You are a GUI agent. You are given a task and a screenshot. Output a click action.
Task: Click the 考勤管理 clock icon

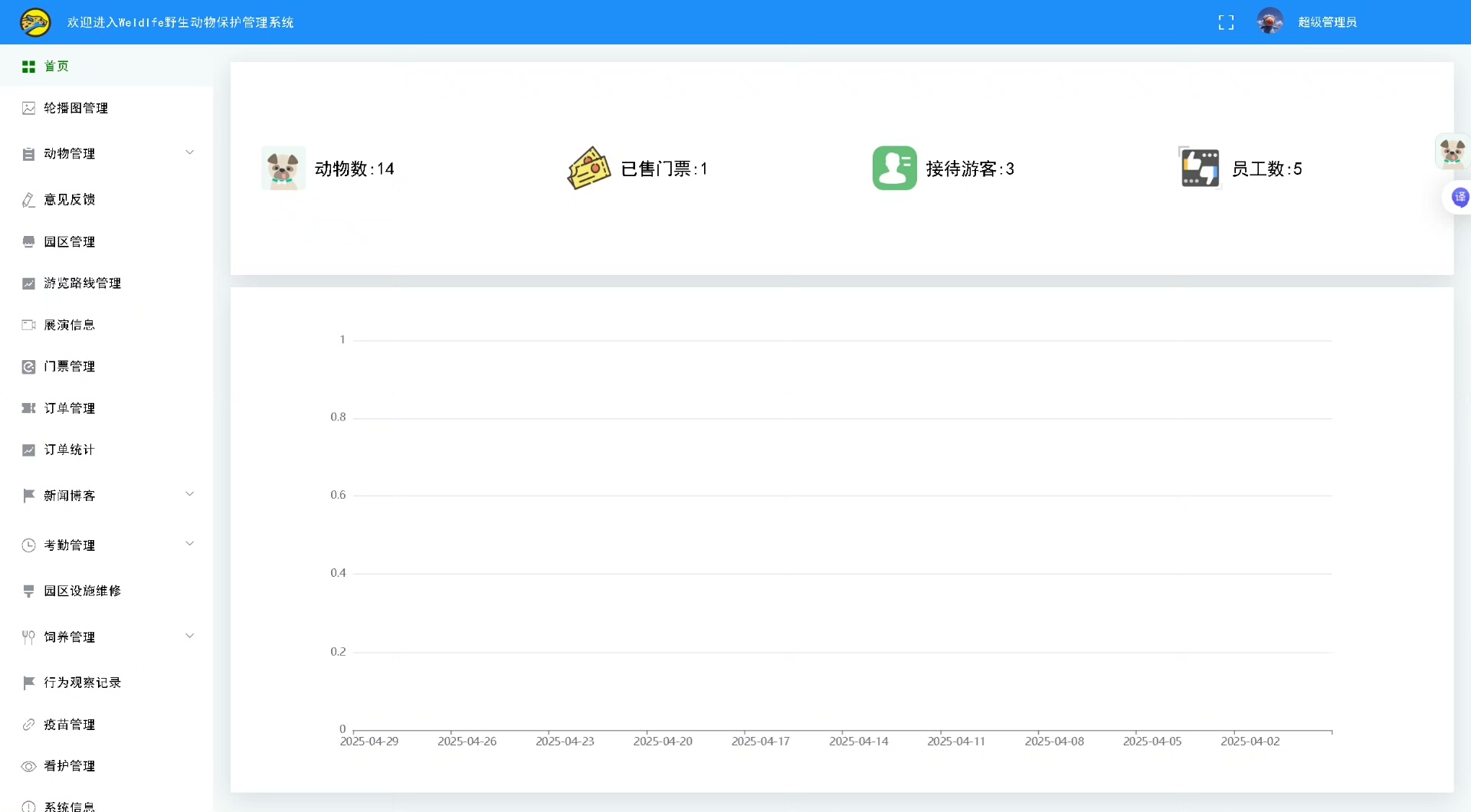(x=28, y=545)
